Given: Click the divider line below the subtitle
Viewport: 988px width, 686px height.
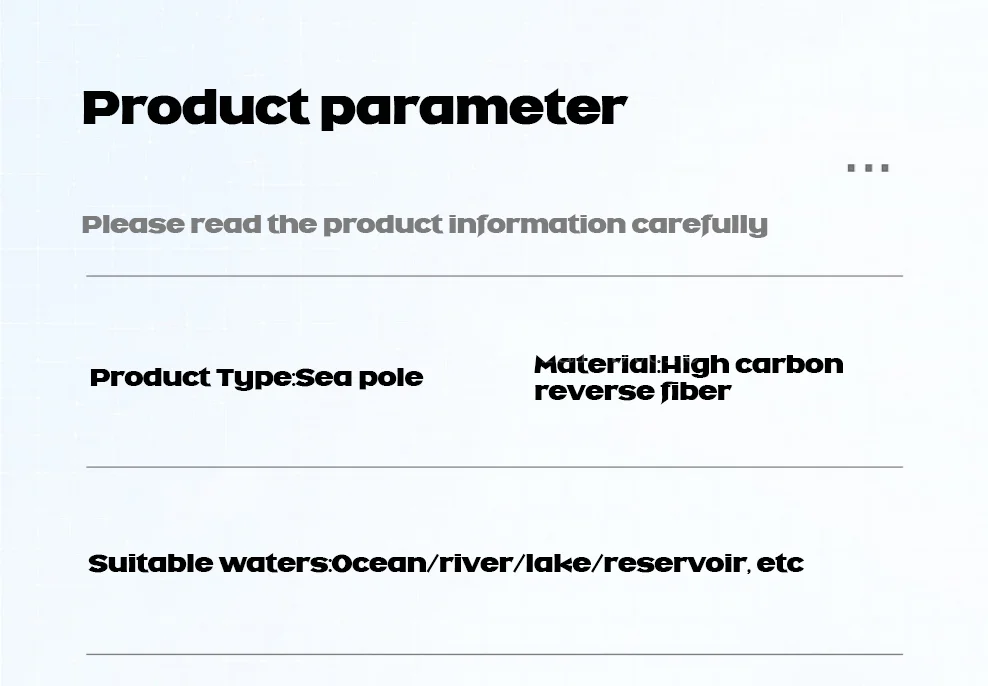Looking at the screenshot, I should tap(495, 276).
